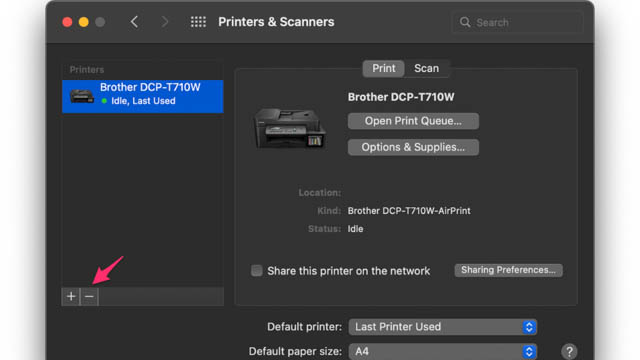Enable Share this printer on the network

(x=257, y=270)
